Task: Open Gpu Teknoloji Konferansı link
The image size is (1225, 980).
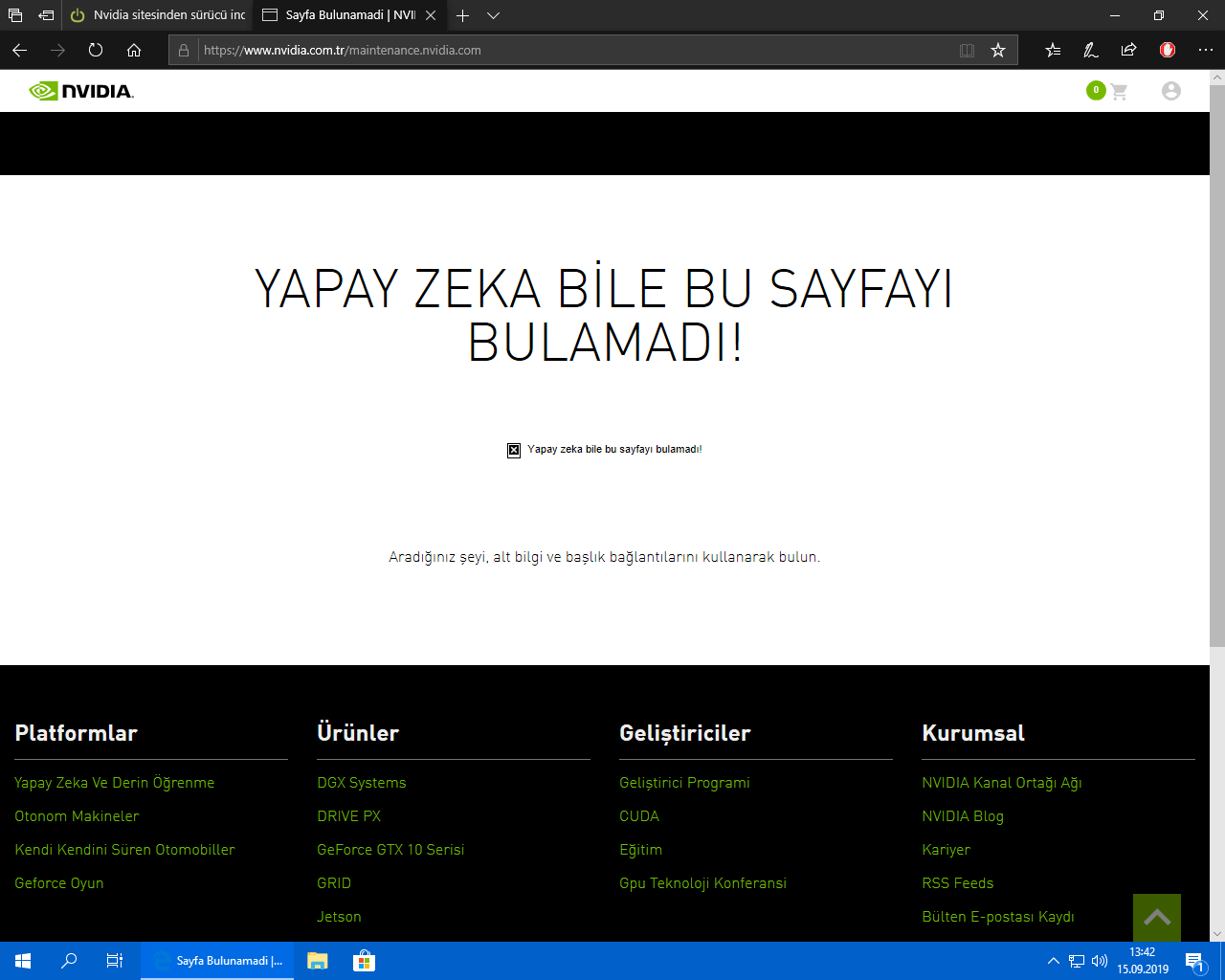Action: [x=703, y=883]
